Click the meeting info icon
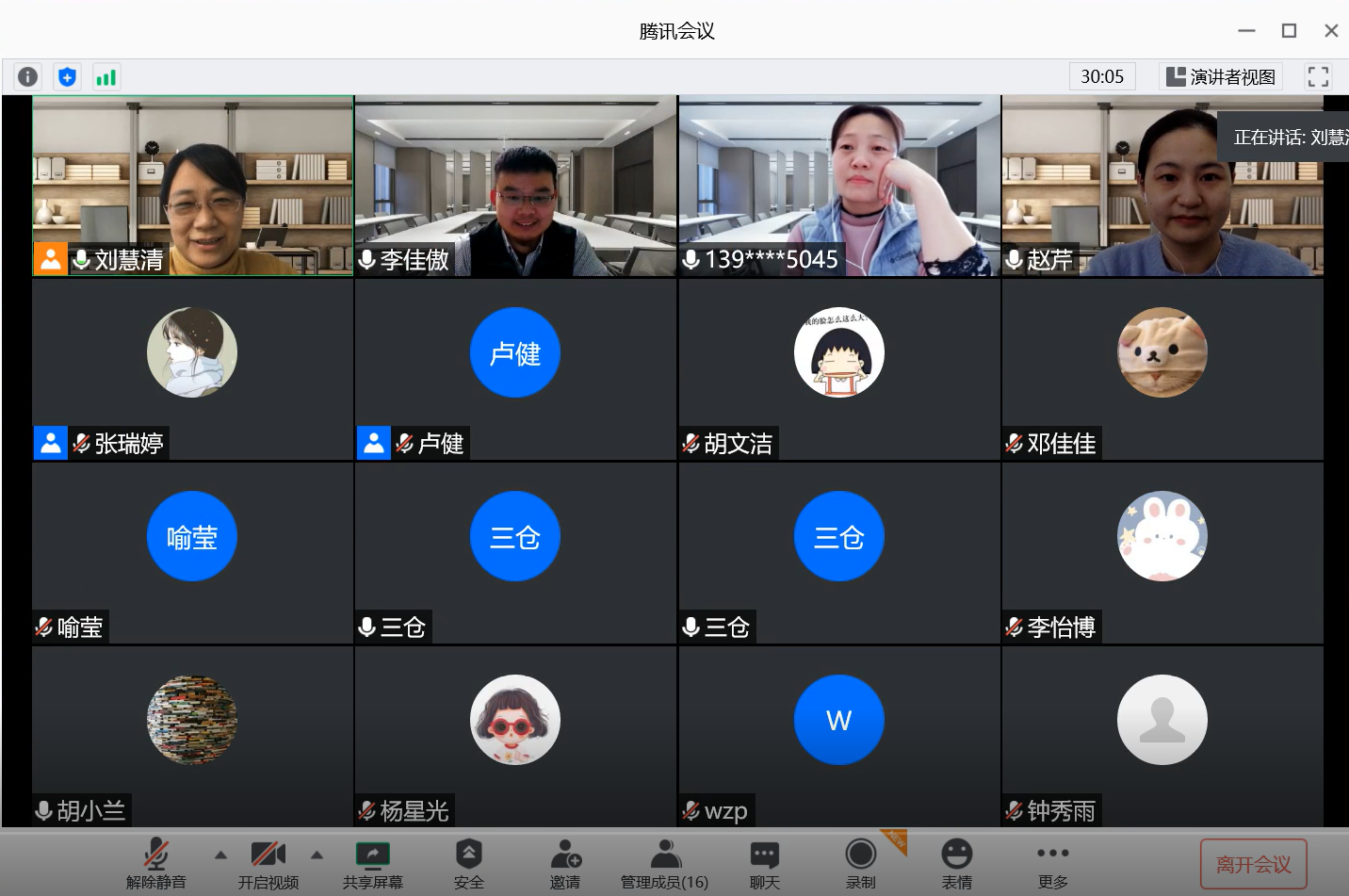Viewport: 1349px width, 896px height. [x=28, y=77]
